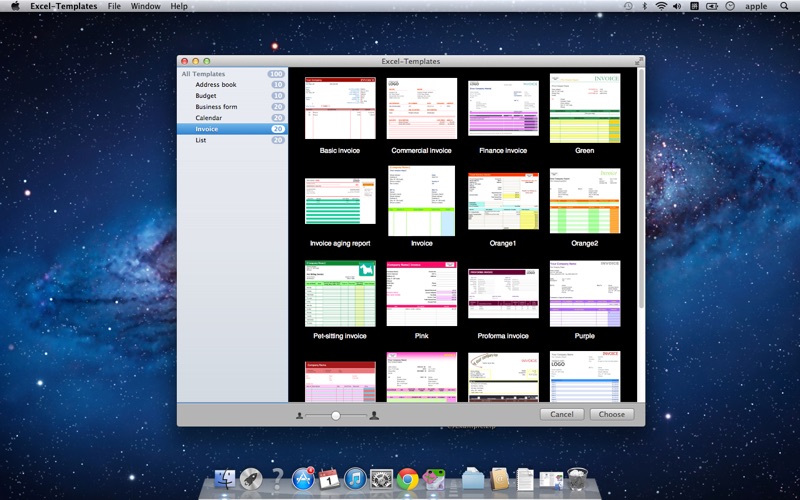The image size is (800, 500).
Task: Select the Basic invoice template thumbnail
Action: (x=340, y=108)
